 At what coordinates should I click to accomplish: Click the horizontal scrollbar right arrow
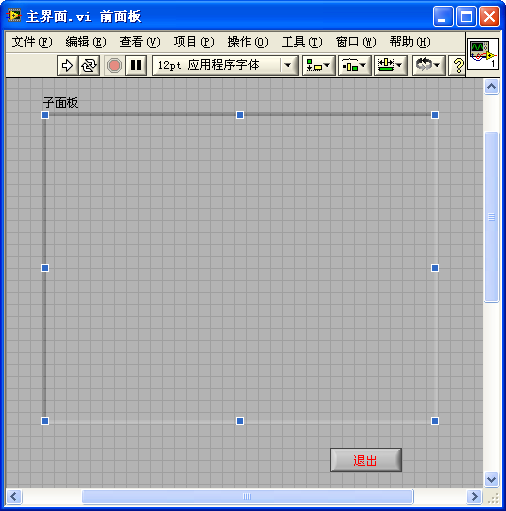474,497
